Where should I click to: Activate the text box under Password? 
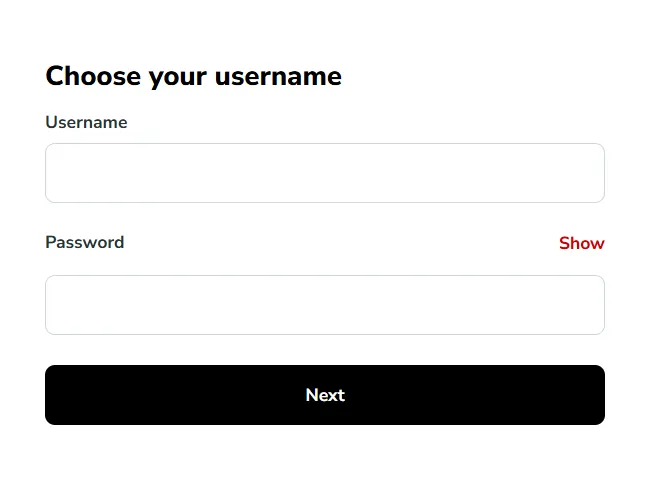pos(324,305)
